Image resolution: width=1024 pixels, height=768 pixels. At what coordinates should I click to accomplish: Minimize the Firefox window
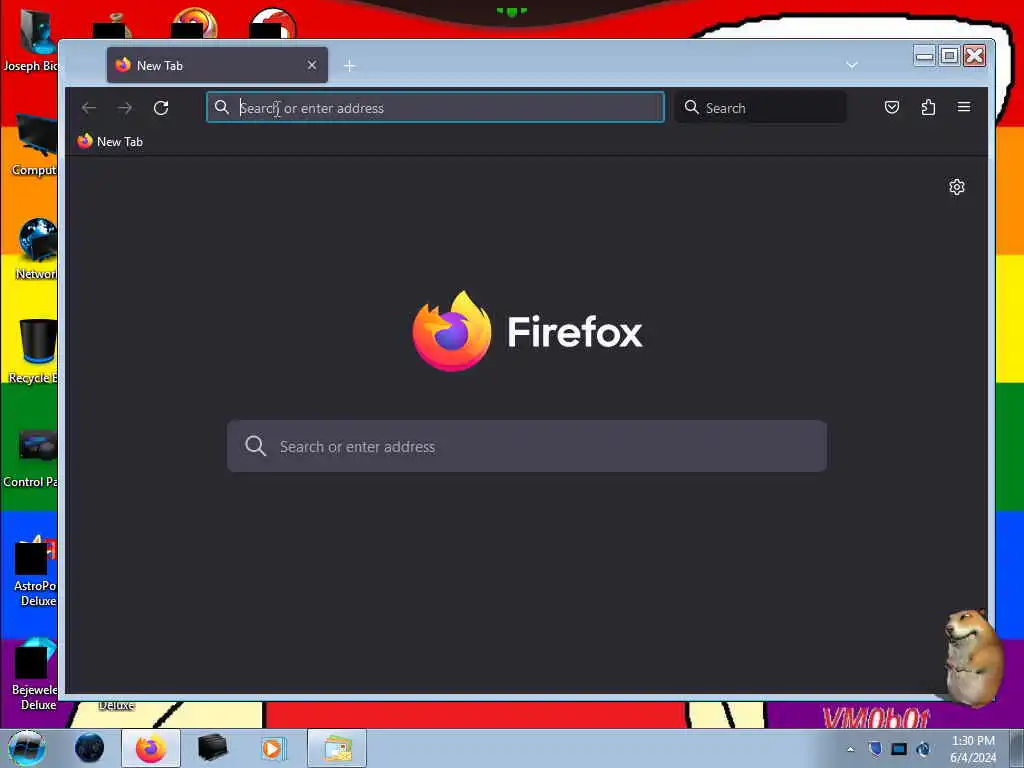click(924, 56)
